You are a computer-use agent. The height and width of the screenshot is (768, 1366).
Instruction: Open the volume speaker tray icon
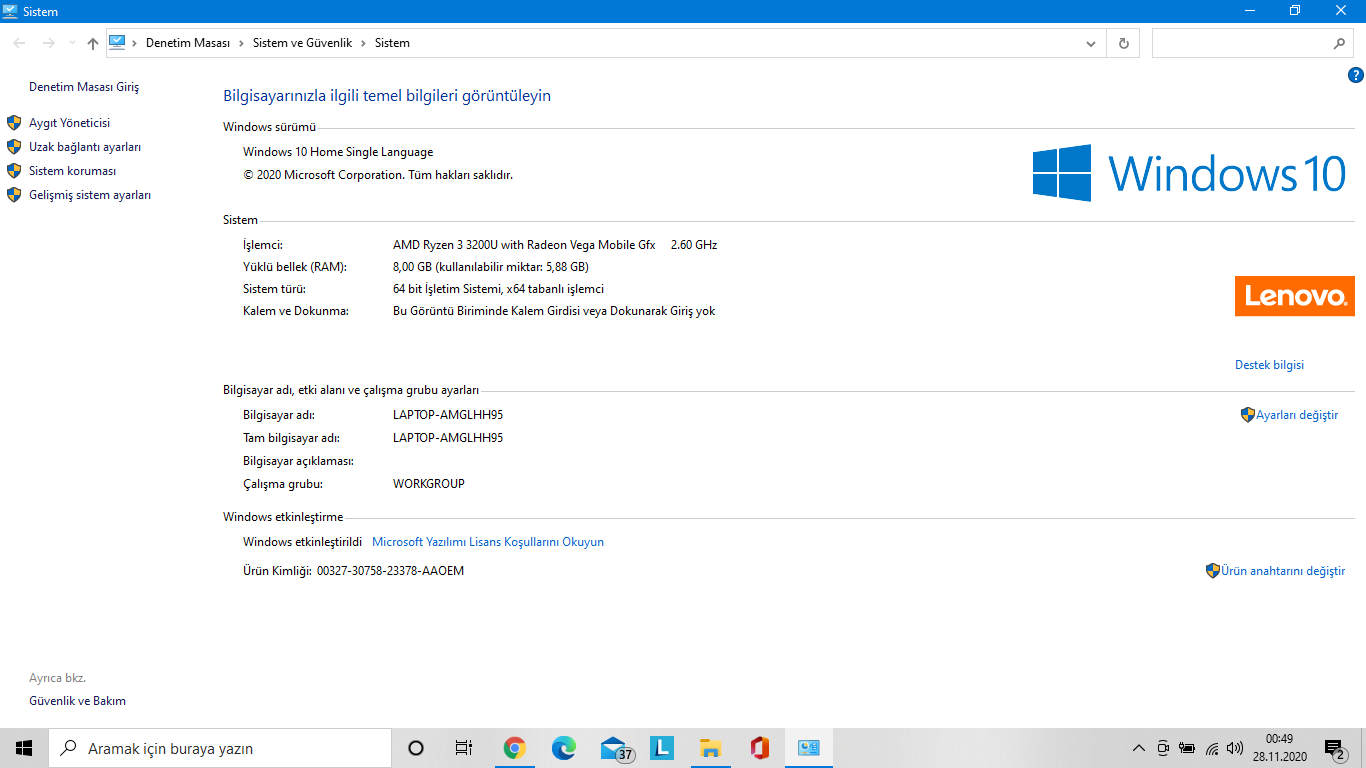[x=1235, y=748]
